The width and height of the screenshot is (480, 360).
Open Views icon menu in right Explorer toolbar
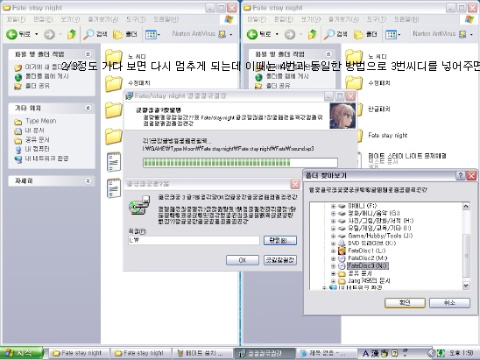(x=393, y=34)
